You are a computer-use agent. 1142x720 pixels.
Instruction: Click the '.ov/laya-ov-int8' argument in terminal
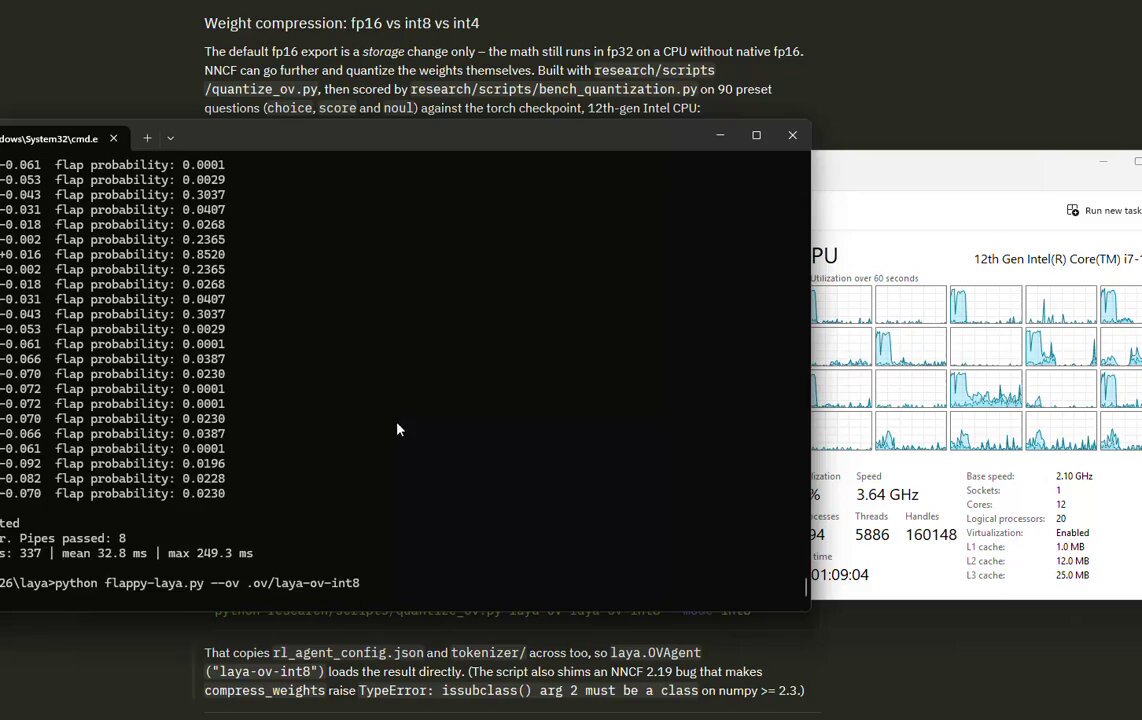tap(303, 583)
